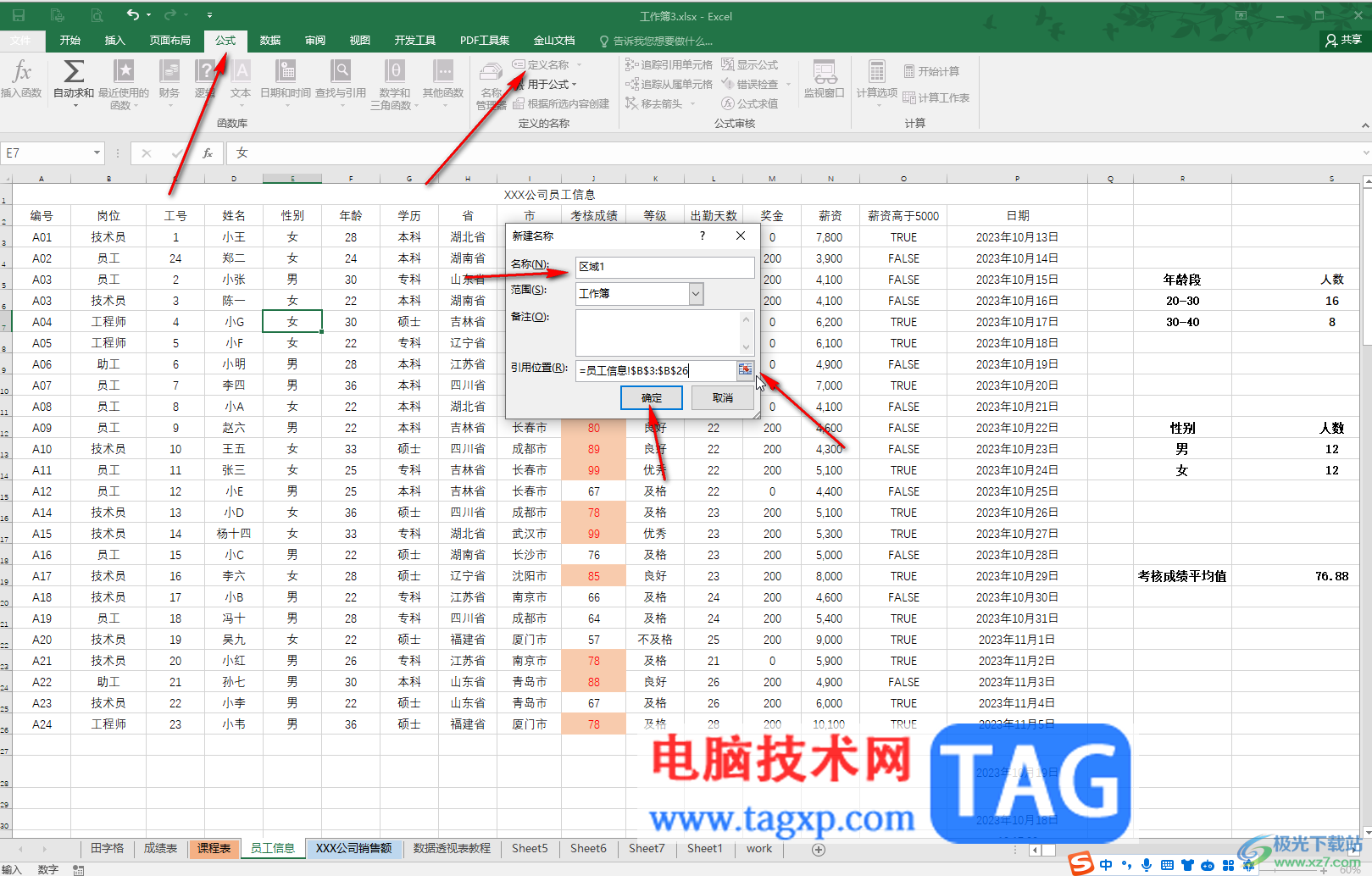Viewport: 1372px width, 876px height.
Task: Click the collapse dialog range selector icon
Action: click(745, 369)
